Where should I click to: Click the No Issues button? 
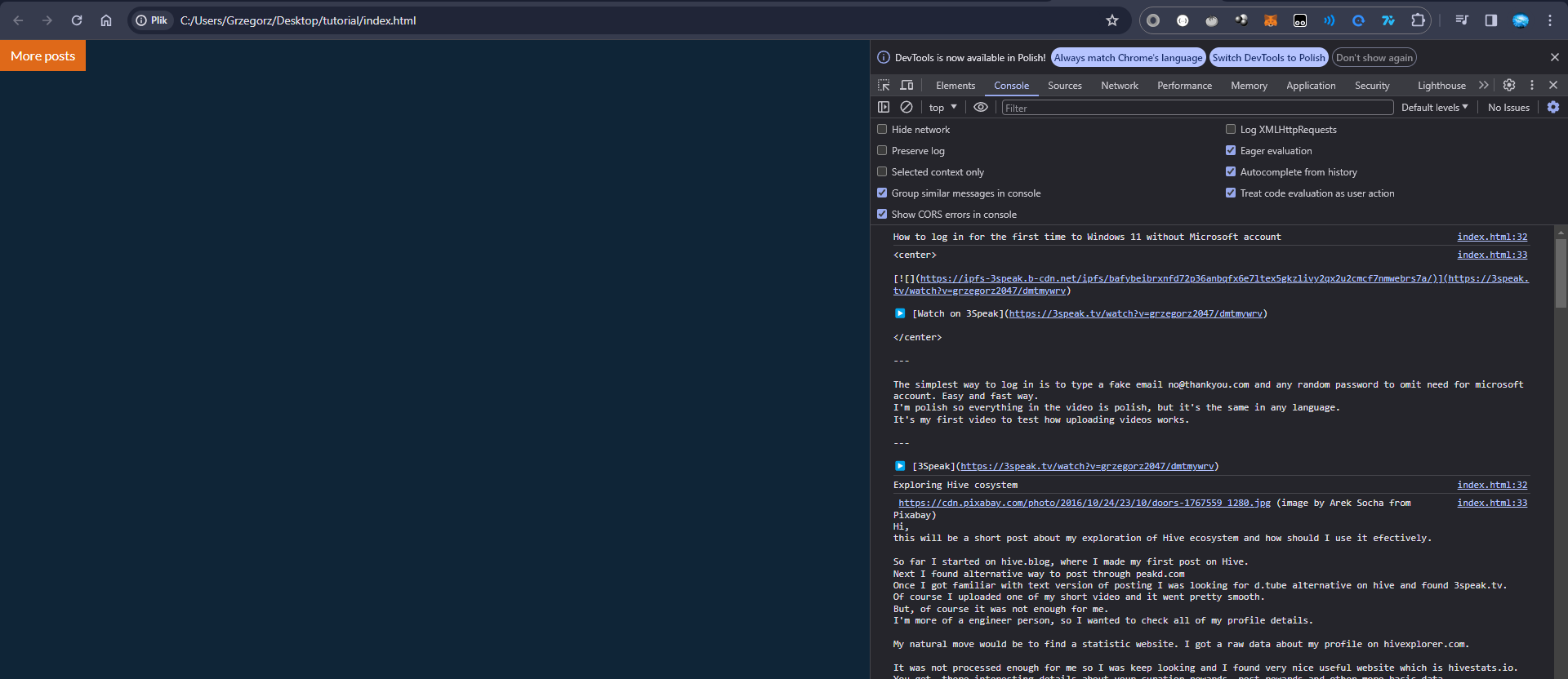(x=1508, y=107)
